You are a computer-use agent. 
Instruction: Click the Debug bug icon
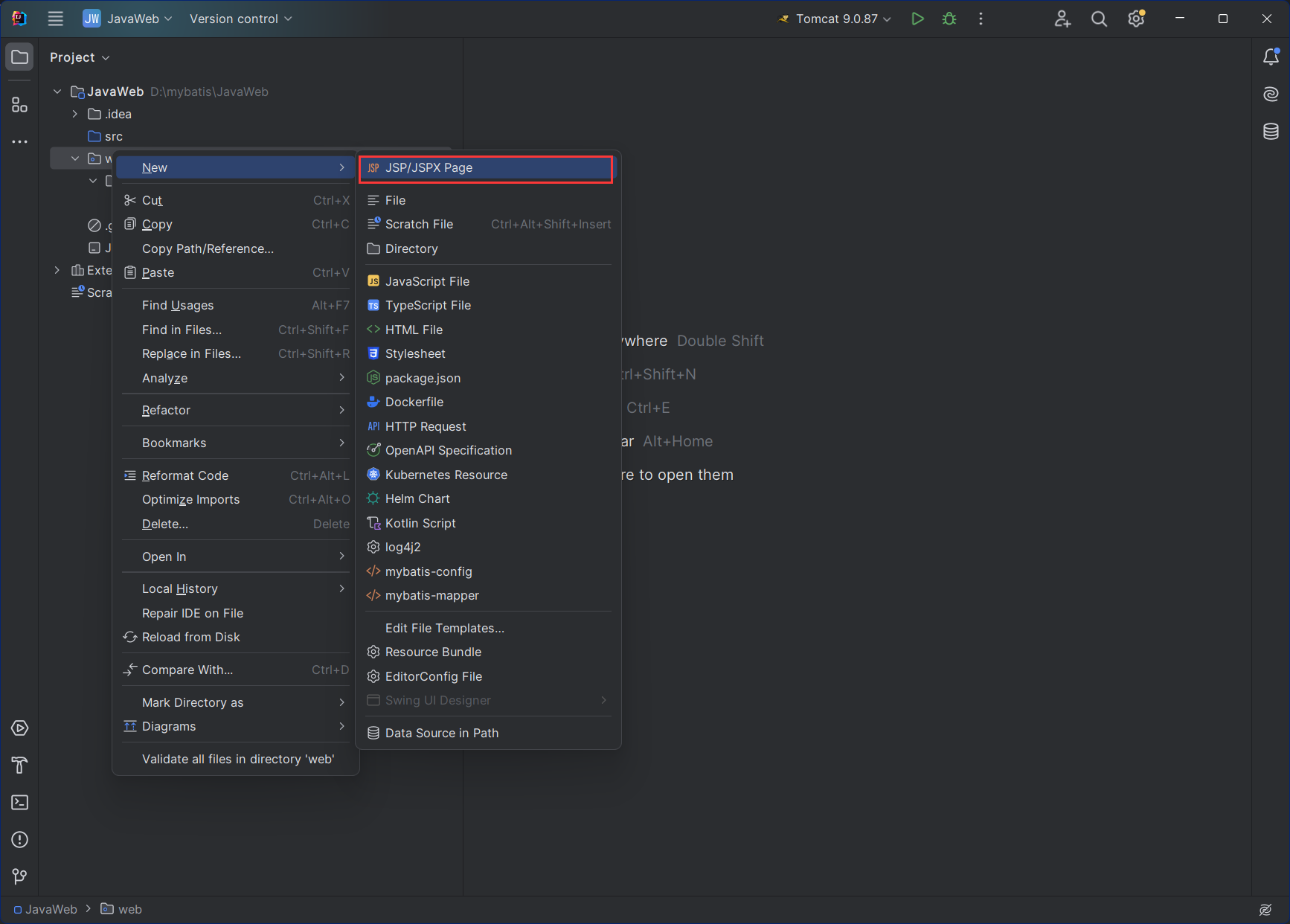[949, 19]
